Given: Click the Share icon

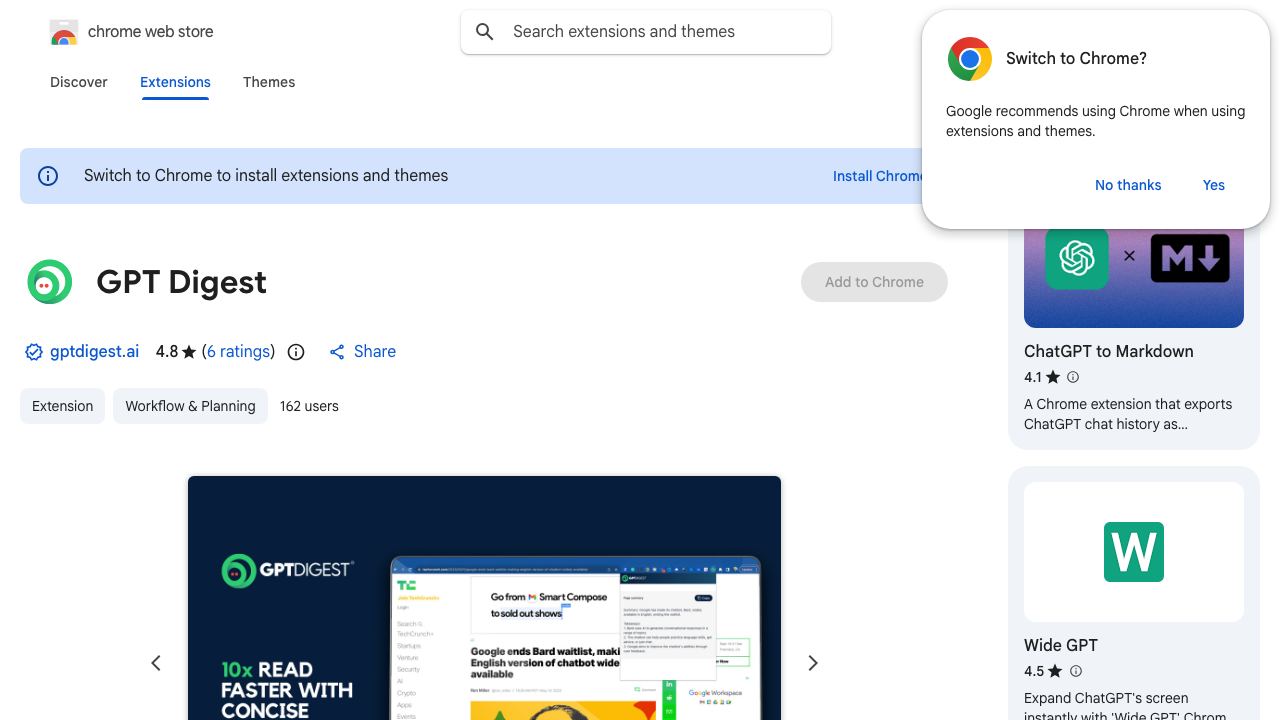Looking at the screenshot, I should pyautogui.click(x=337, y=352).
